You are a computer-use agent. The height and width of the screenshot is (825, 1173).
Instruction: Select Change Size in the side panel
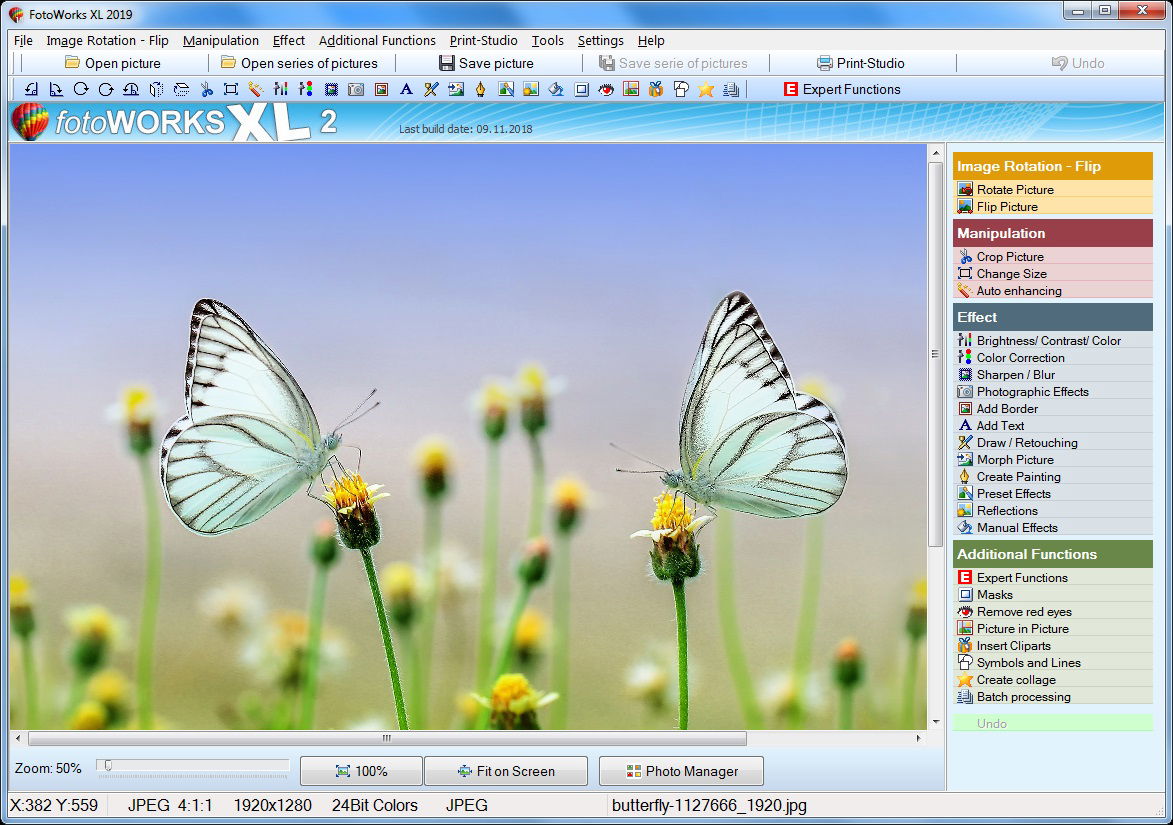(1053, 274)
